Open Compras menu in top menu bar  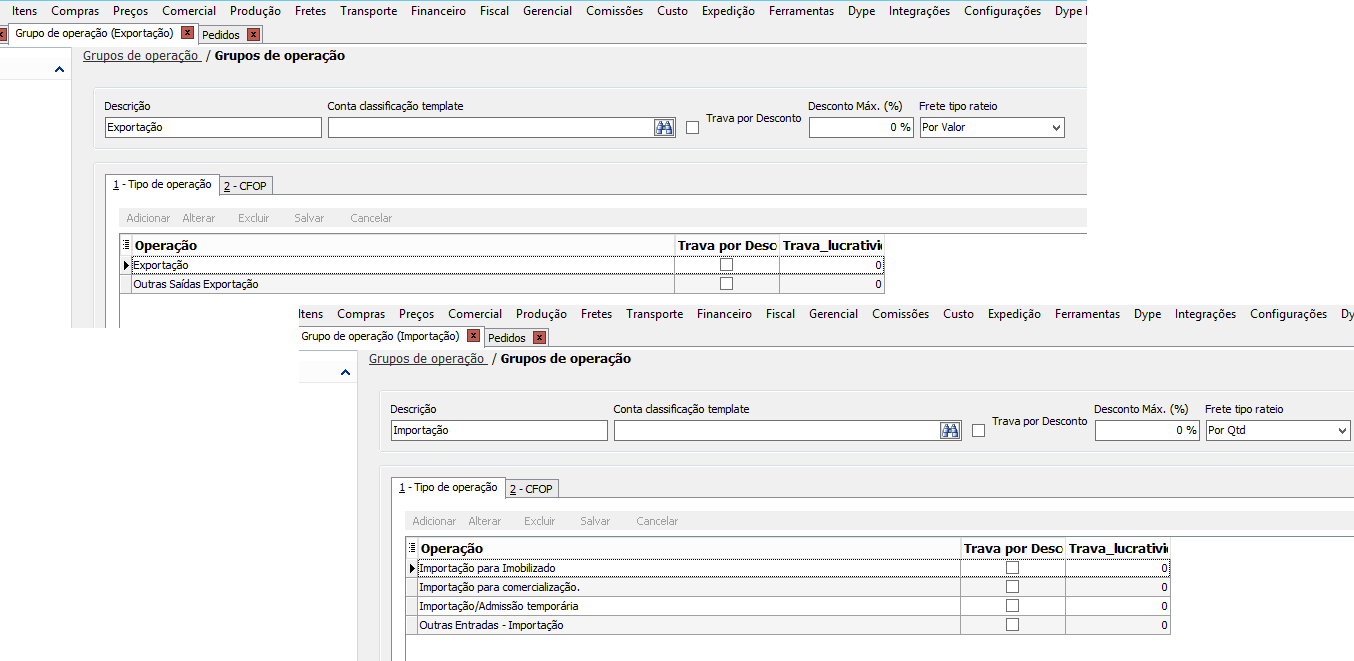point(75,11)
